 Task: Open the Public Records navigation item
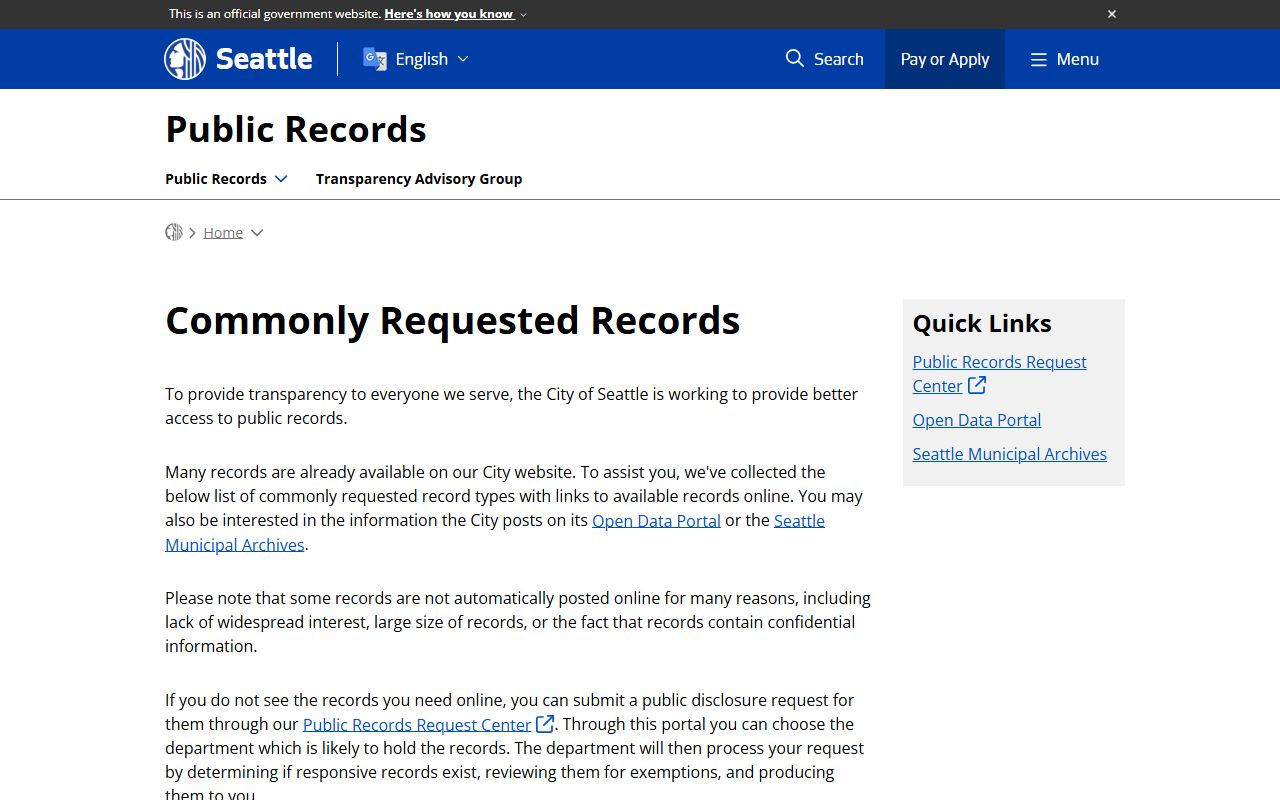216,179
